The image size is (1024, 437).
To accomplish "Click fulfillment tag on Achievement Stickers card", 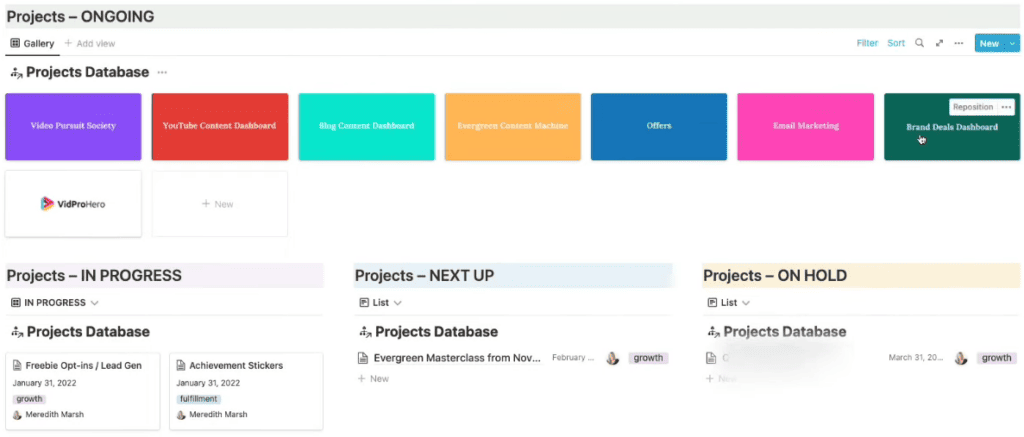I will (x=199, y=399).
